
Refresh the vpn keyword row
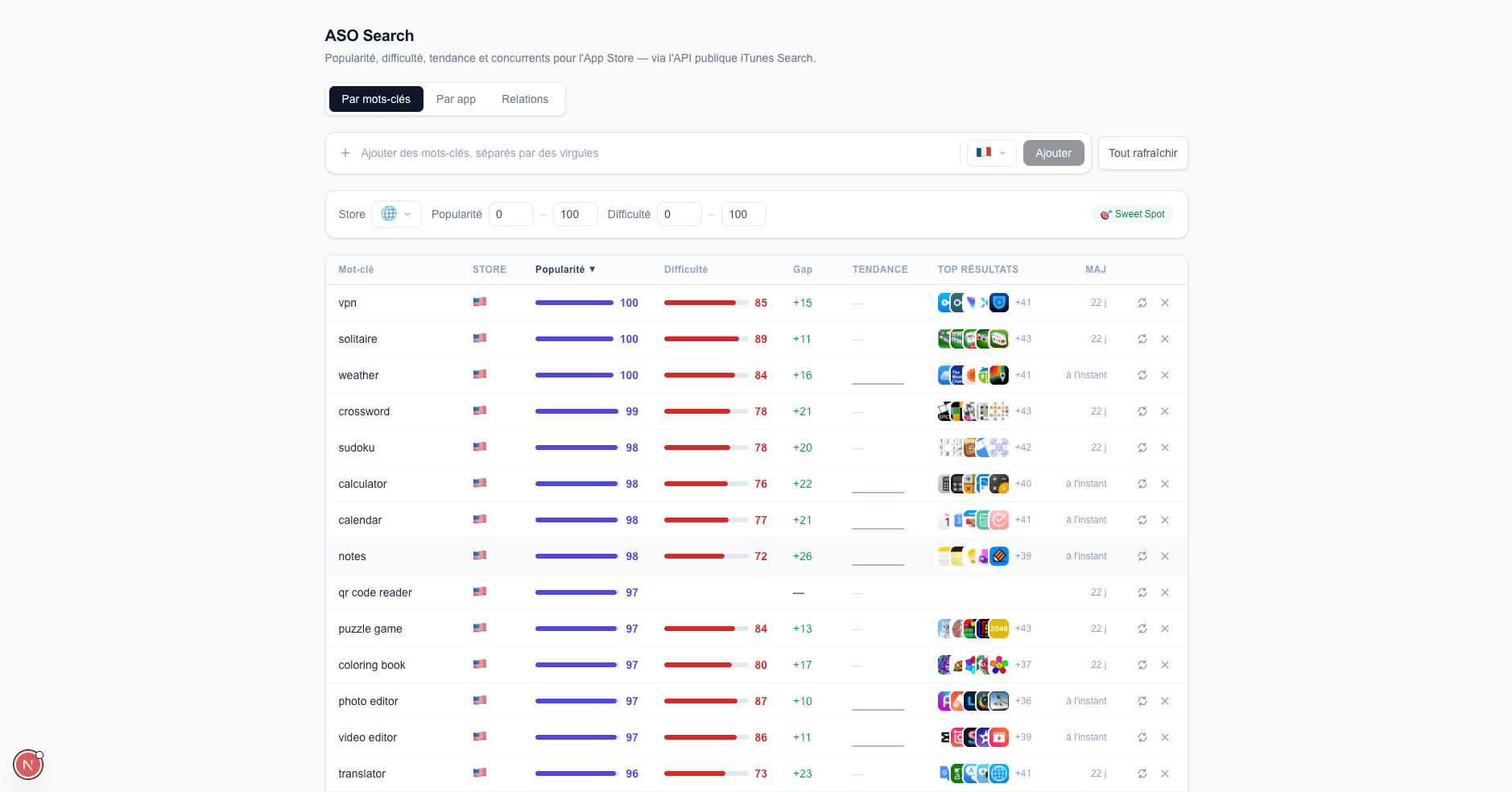pos(1142,303)
